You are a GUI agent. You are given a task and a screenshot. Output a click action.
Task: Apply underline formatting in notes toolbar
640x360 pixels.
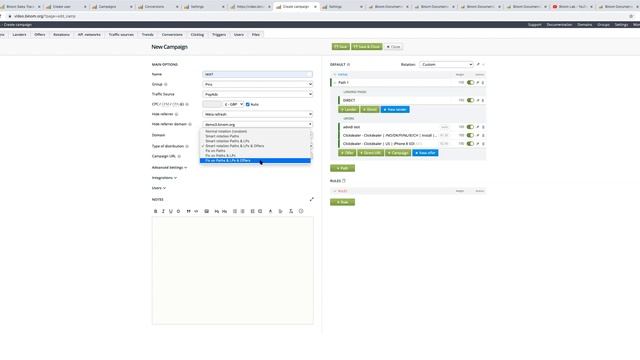tap(171, 211)
